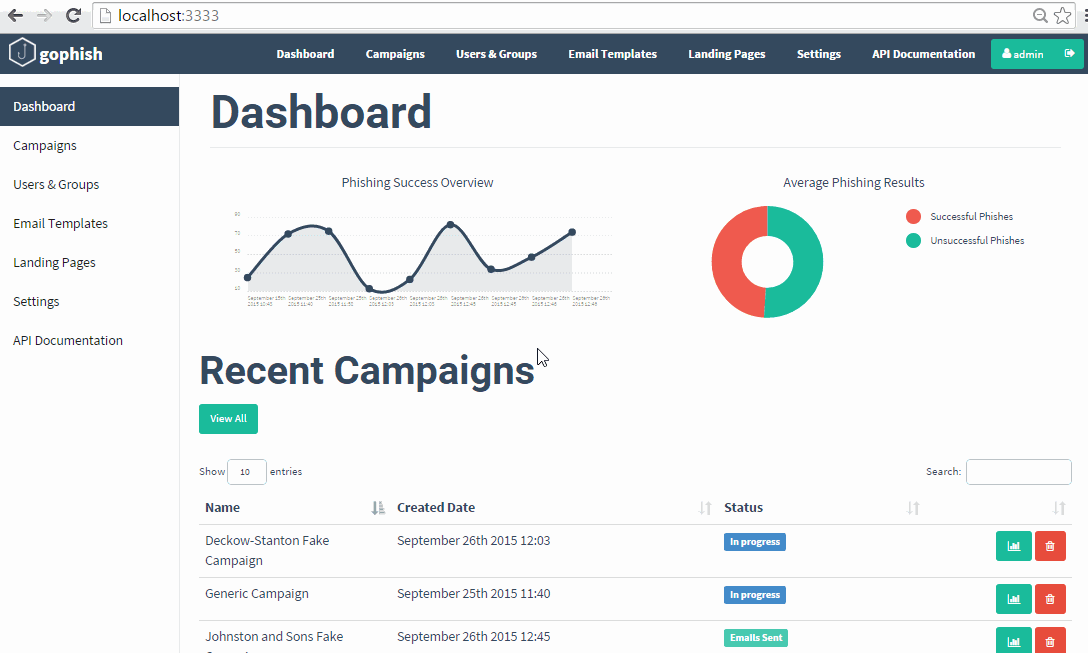
Task: Open Email Templates in top navigation
Action: pyautogui.click(x=612, y=53)
